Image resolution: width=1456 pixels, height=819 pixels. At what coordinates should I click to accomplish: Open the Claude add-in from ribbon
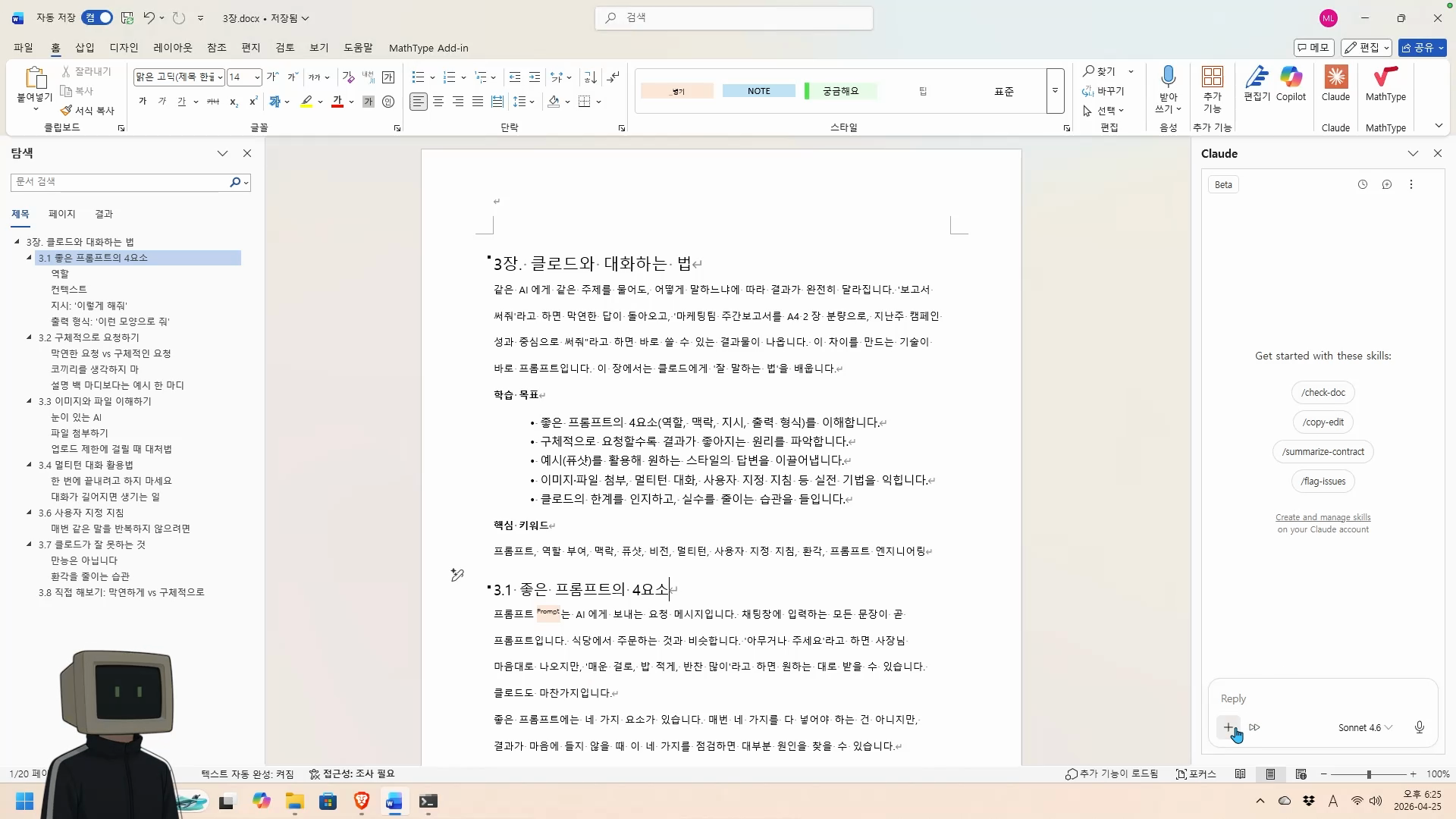click(1335, 83)
